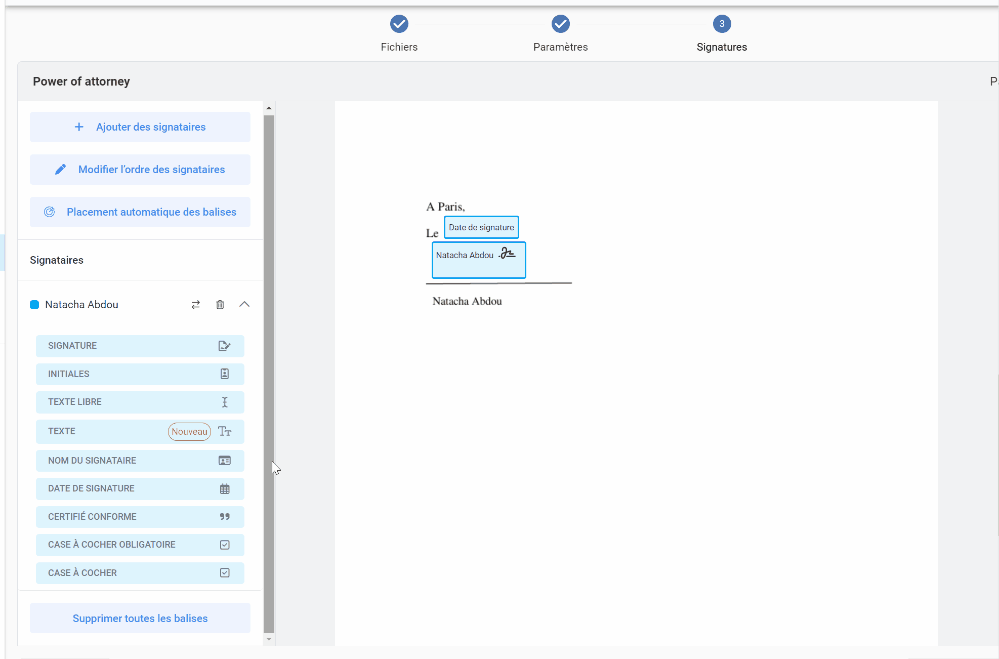Image resolution: width=999 pixels, height=659 pixels.
Task: Select the CASE À COCHER OBLIGATOIRE checkbox tag
Action: (x=140, y=545)
